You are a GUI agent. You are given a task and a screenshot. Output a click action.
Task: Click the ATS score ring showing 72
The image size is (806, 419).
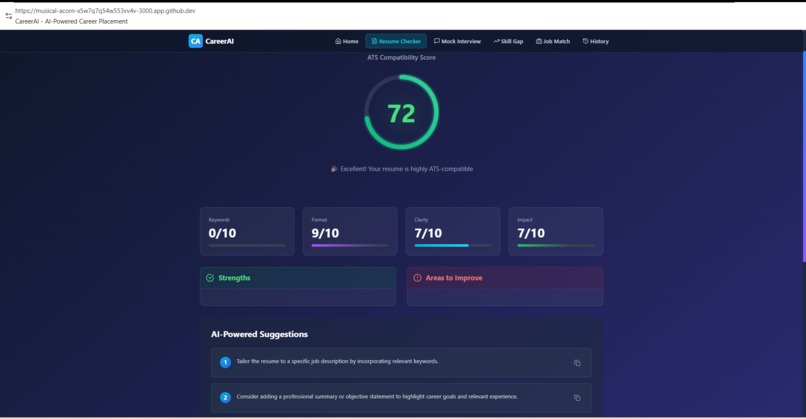[x=401, y=112]
